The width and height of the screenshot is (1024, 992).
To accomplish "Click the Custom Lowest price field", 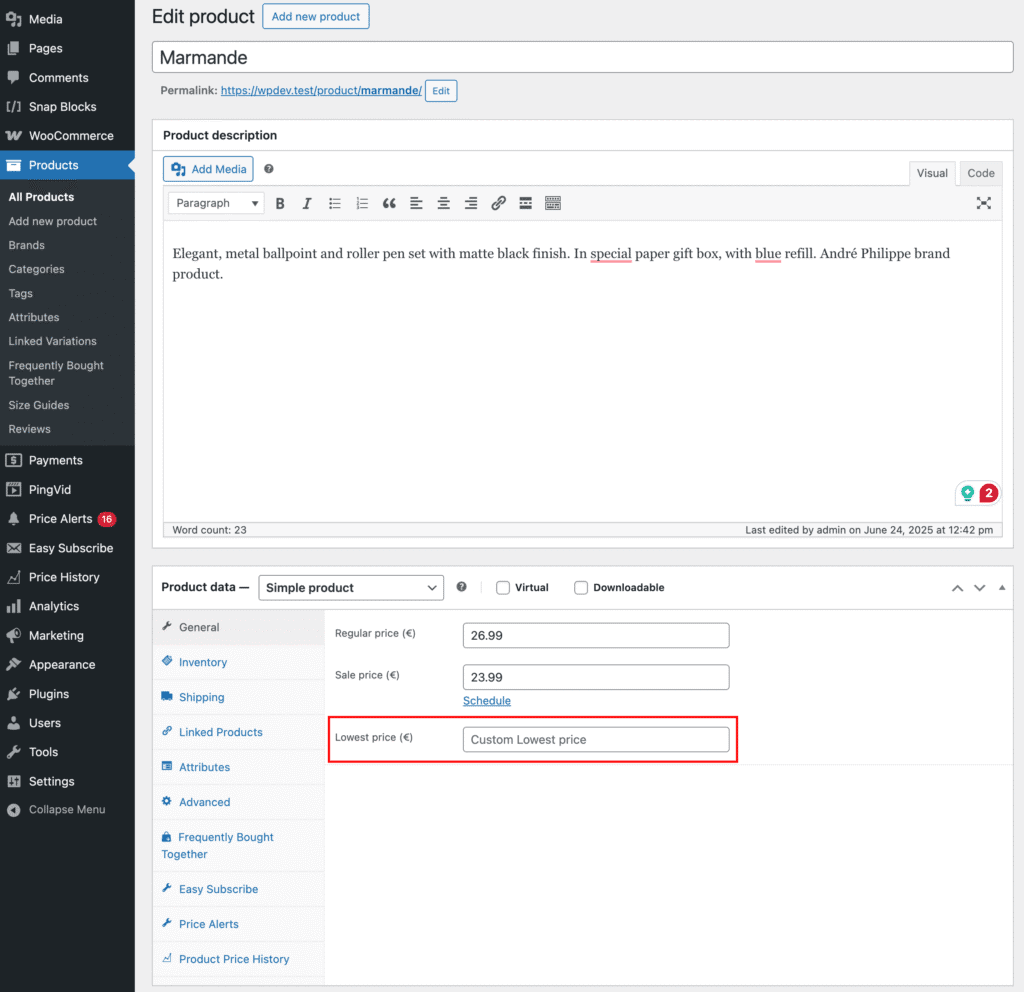I will 596,740.
